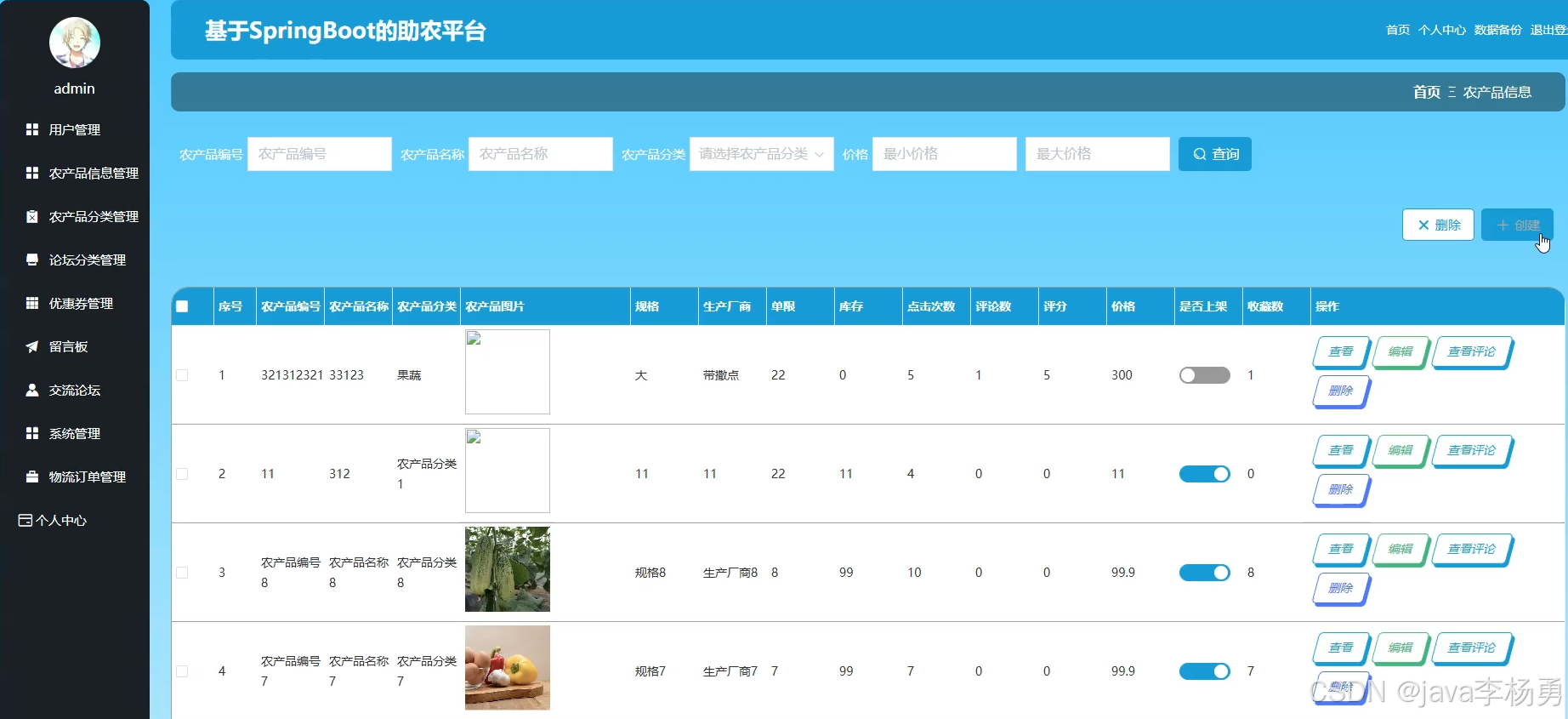The width and height of the screenshot is (1568, 719).
Task: Click the peppers and eggs image in row 4
Action: click(508, 668)
